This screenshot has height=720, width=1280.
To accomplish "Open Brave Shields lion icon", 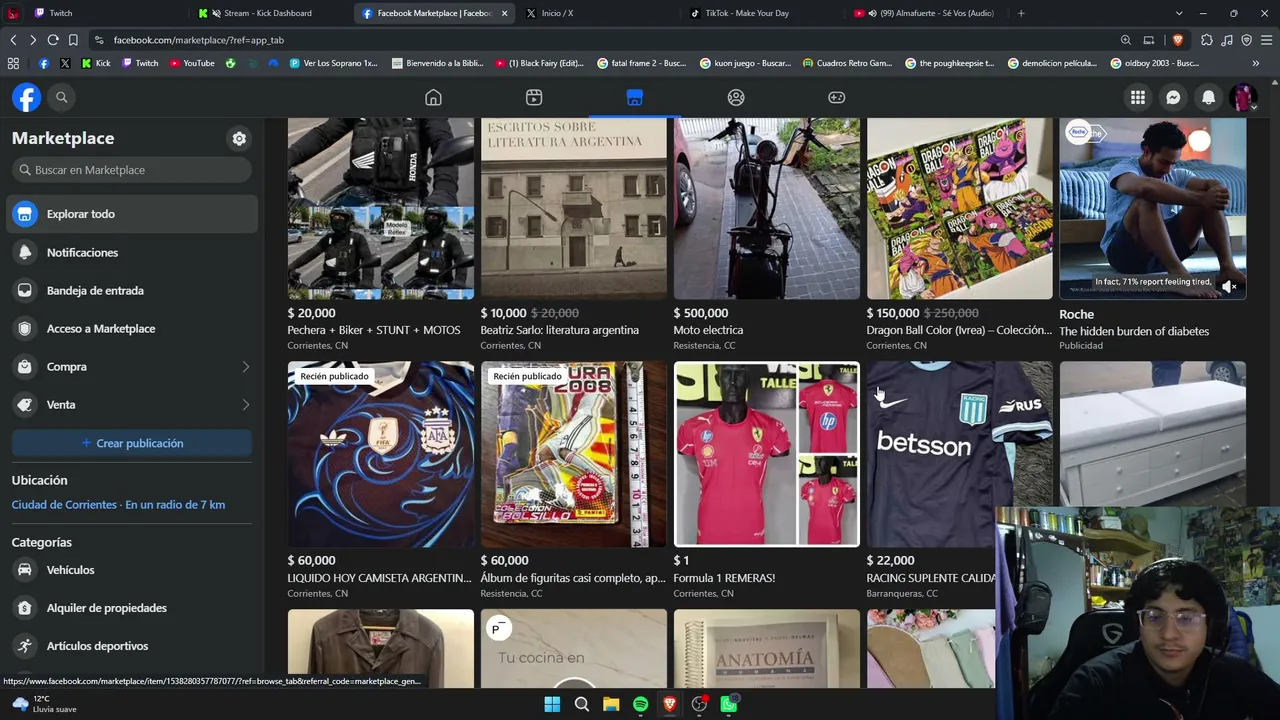I will point(1177,40).
